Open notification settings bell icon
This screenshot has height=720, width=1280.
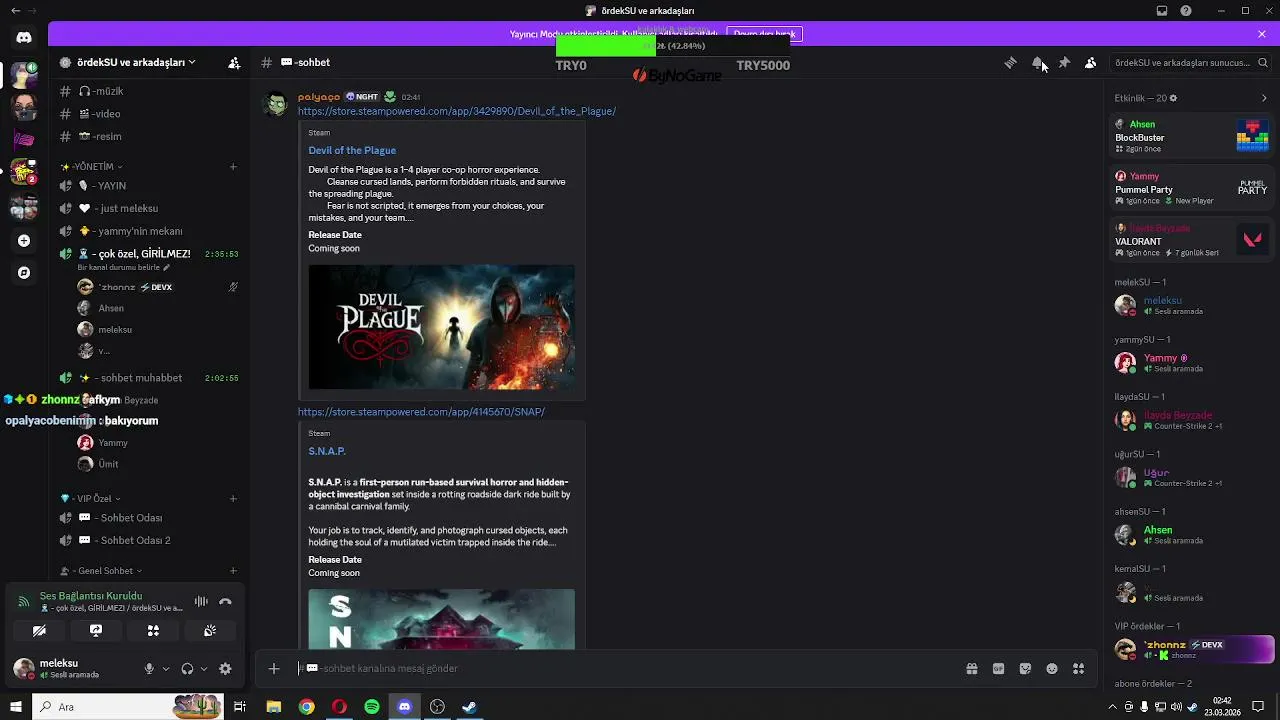pyautogui.click(x=1037, y=62)
